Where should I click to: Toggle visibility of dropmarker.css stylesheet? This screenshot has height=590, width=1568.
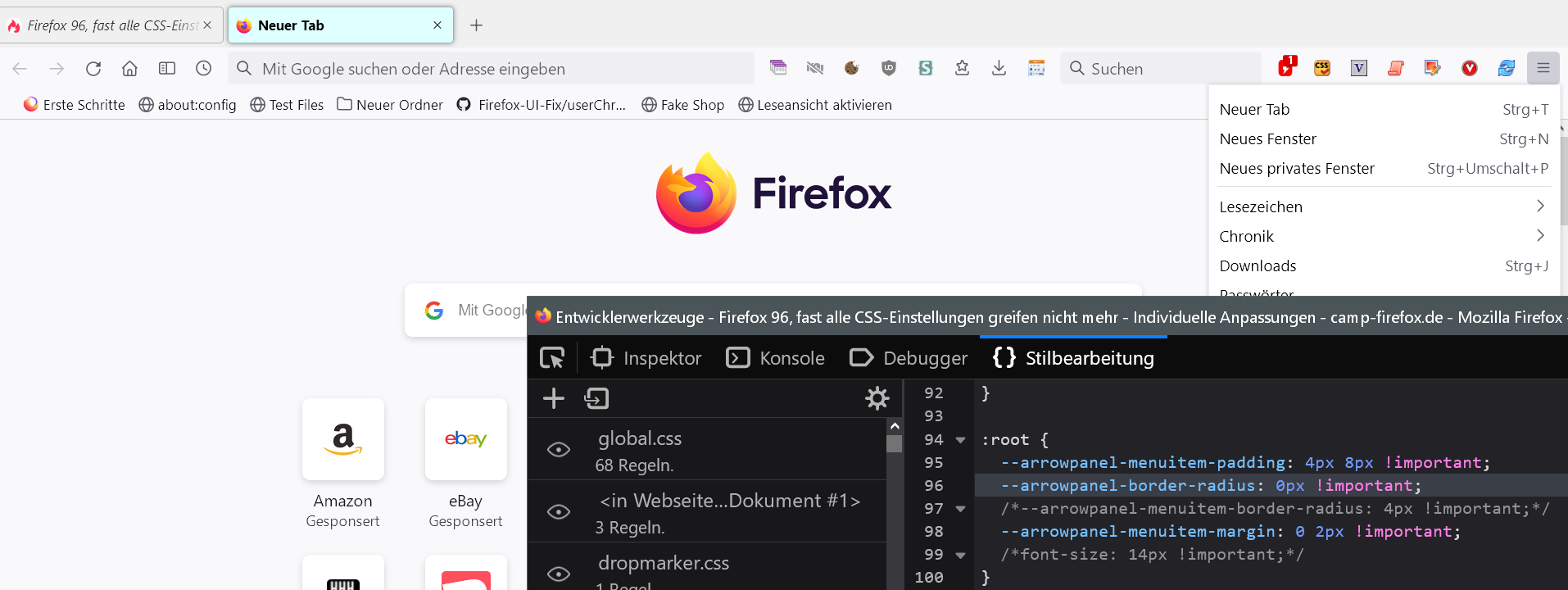559,574
